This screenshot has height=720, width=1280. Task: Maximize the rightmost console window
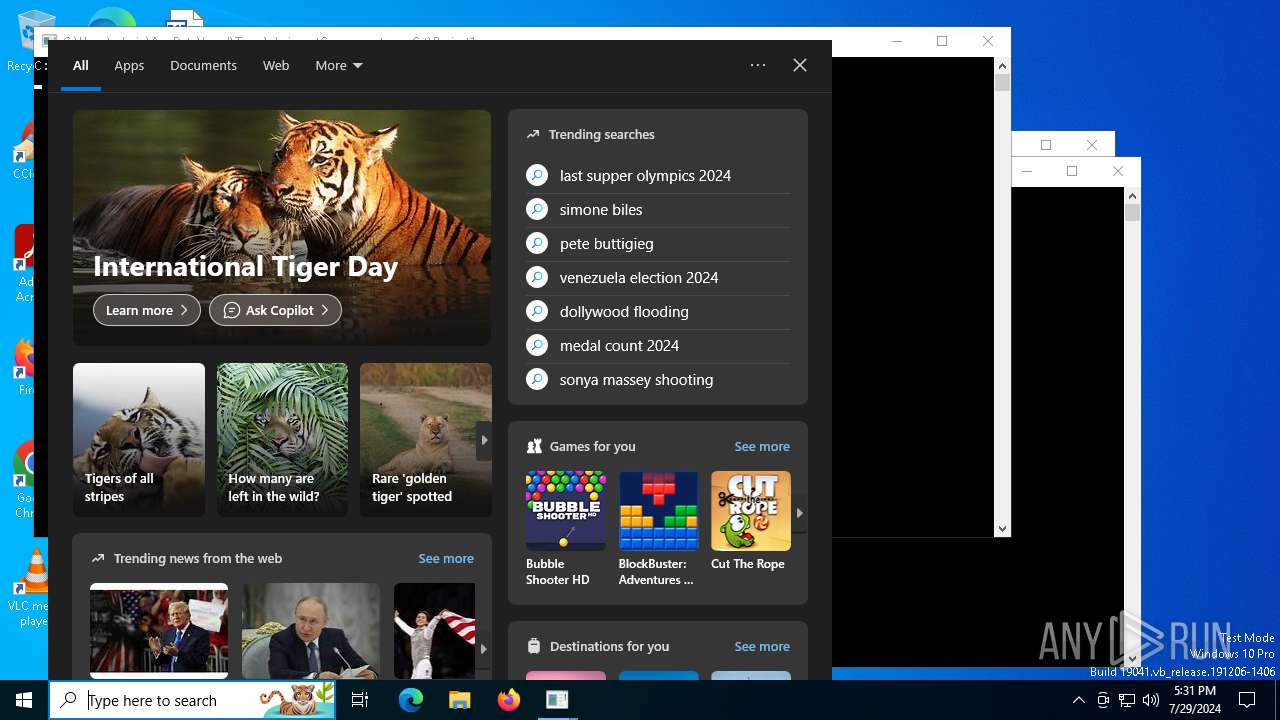coord(1072,171)
